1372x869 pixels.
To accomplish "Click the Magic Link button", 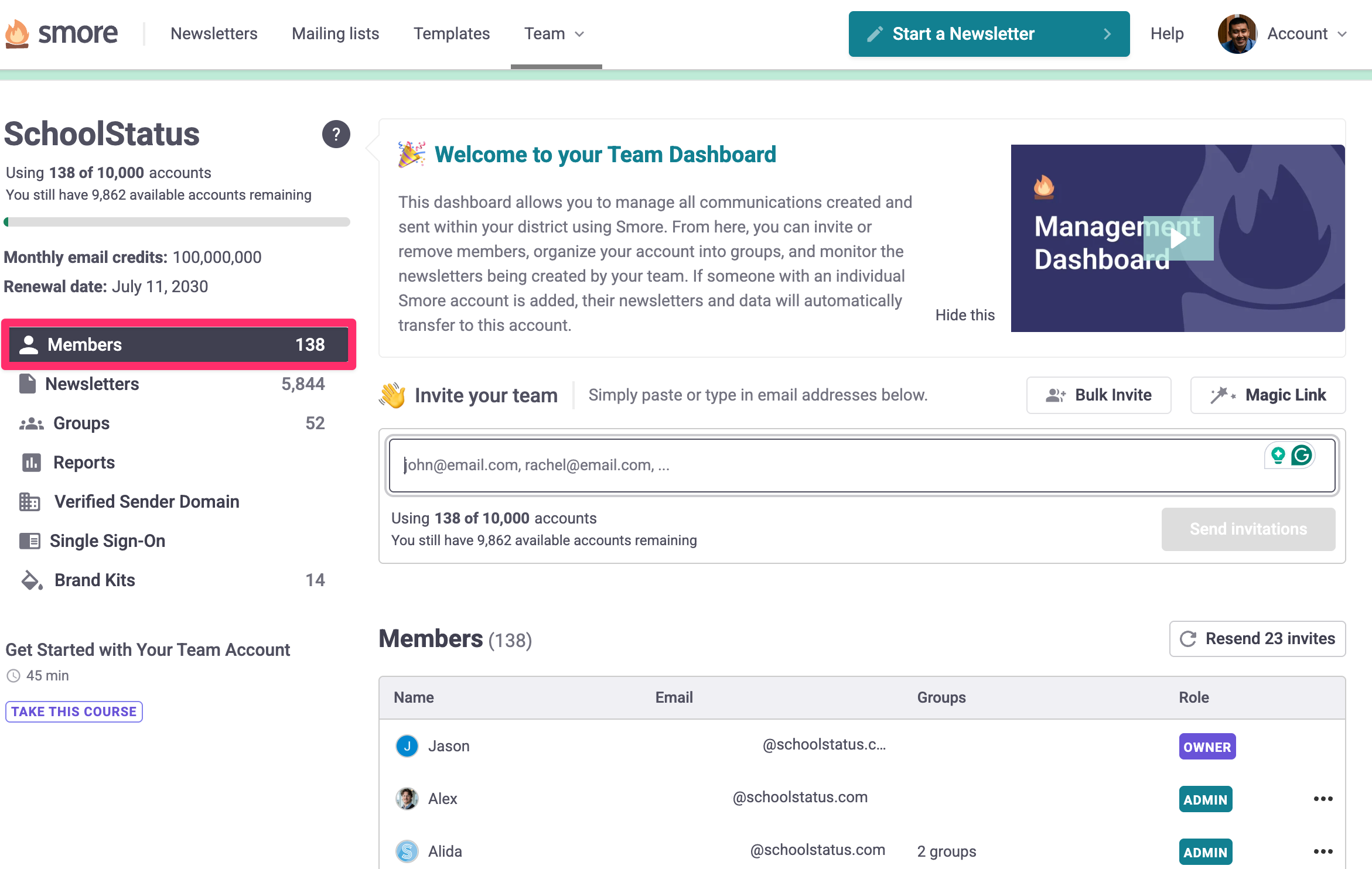I will [x=1268, y=395].
